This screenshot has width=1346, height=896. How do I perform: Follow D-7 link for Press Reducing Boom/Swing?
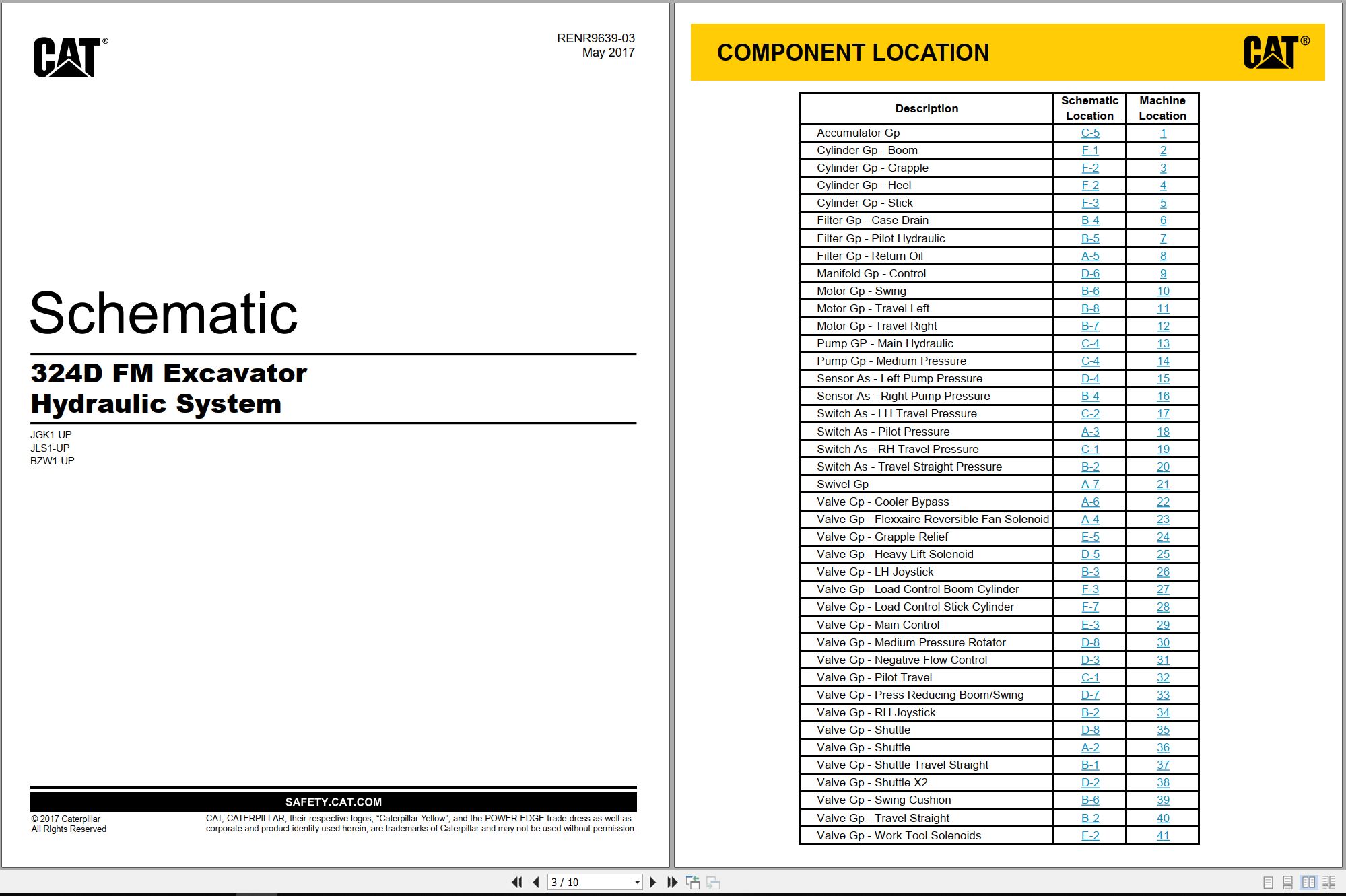click(1090, 695)
